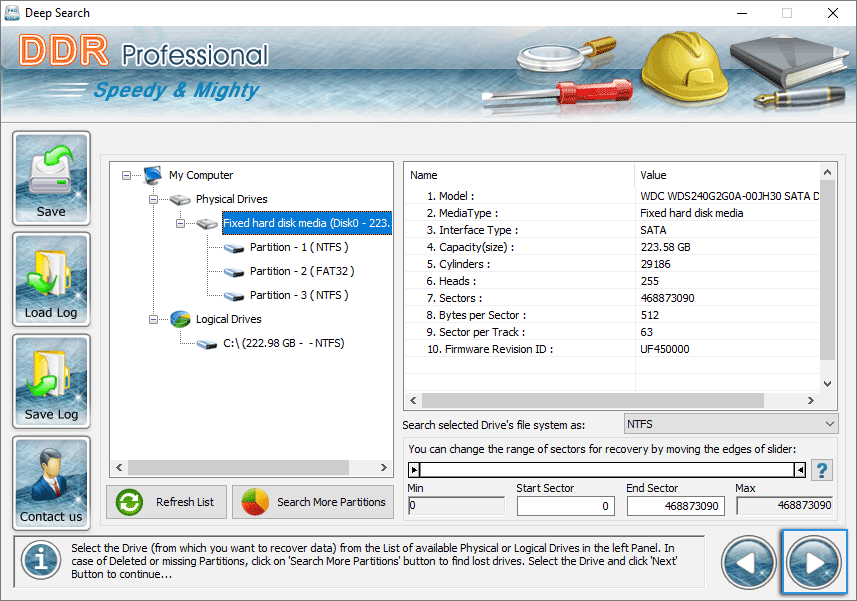Screen dimensions: 857x601
Task: Click the Min value field
Action: (456, 506)
